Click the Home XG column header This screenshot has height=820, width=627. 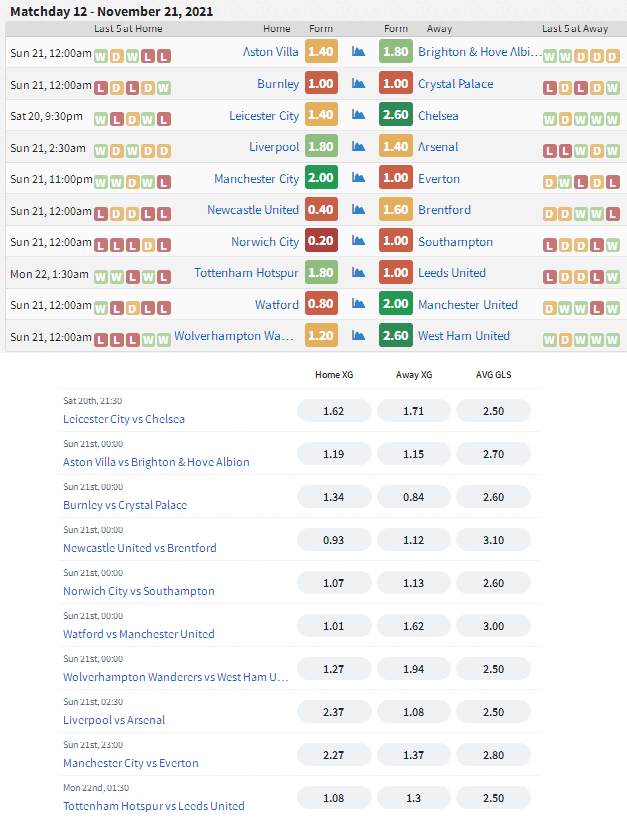[334, 374]
